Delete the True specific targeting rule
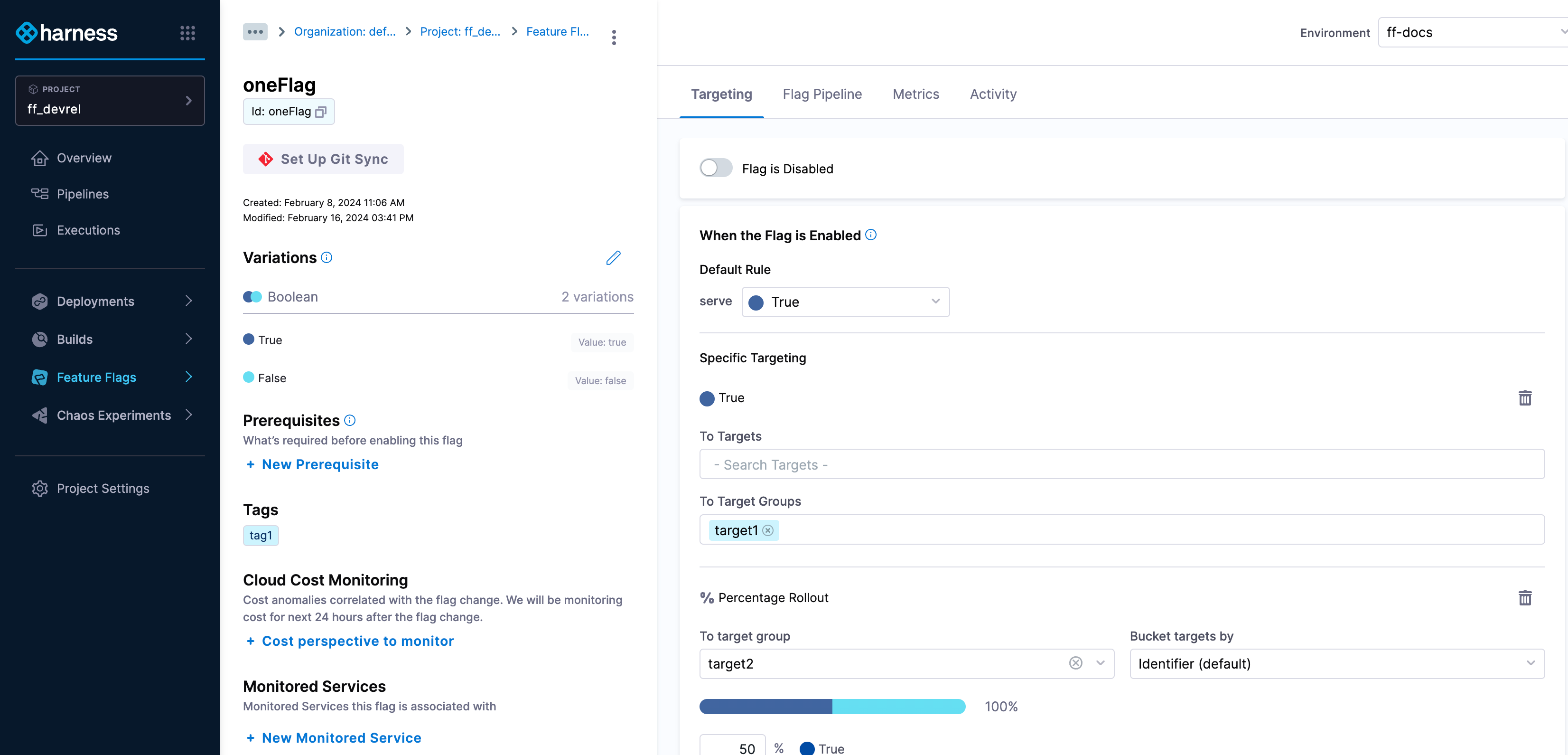1568x755 pixels. (1525, 398)
